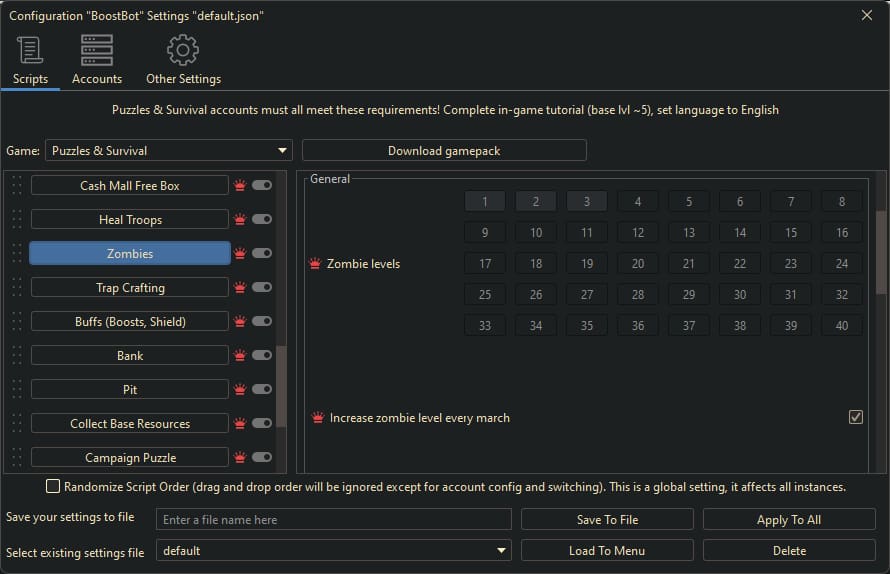Click crown icon next to Increase zombie level
The width and height of the screenshot is (890, 574).
[x=318, y=418]
